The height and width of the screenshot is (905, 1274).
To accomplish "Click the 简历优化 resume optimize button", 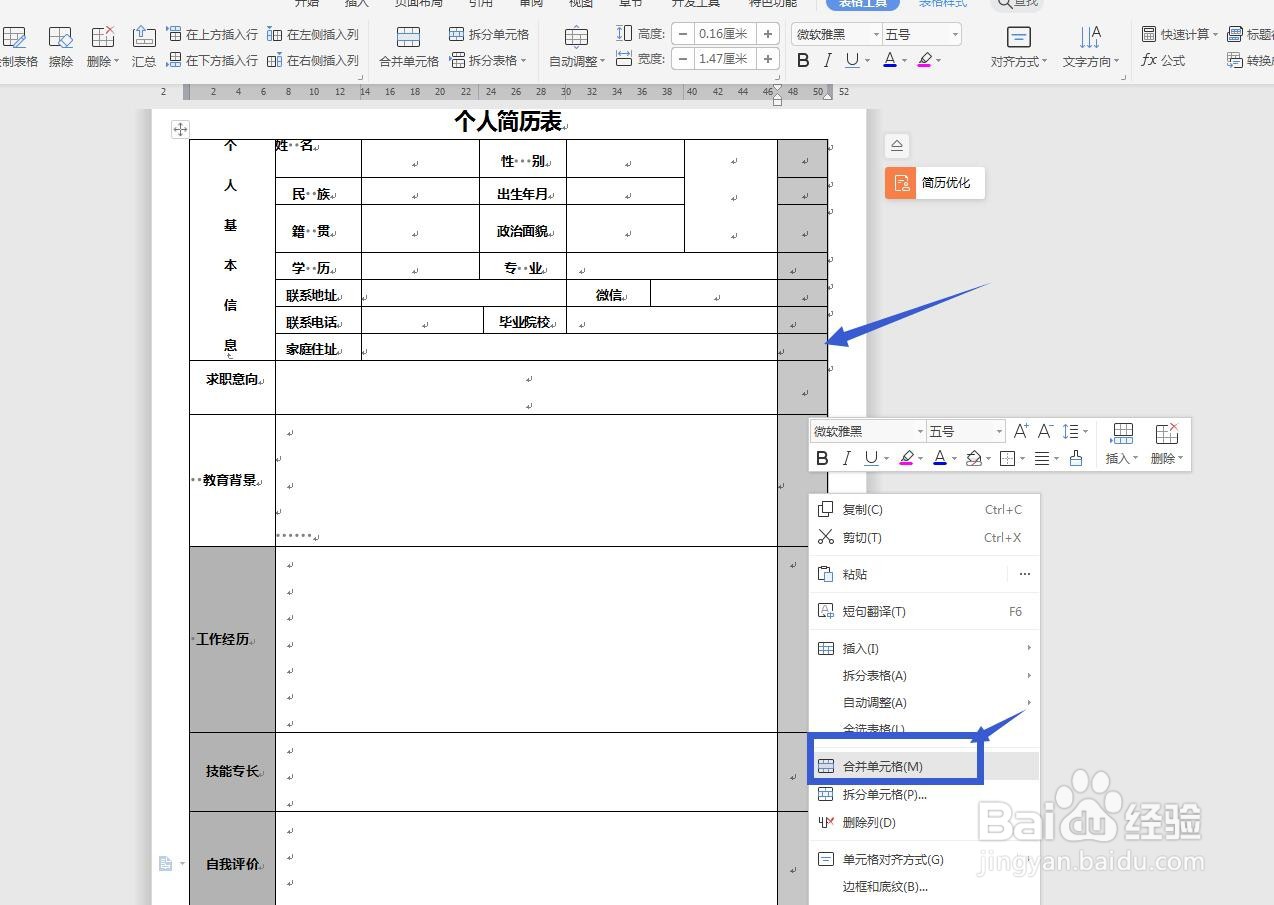I will click(935, 183).
